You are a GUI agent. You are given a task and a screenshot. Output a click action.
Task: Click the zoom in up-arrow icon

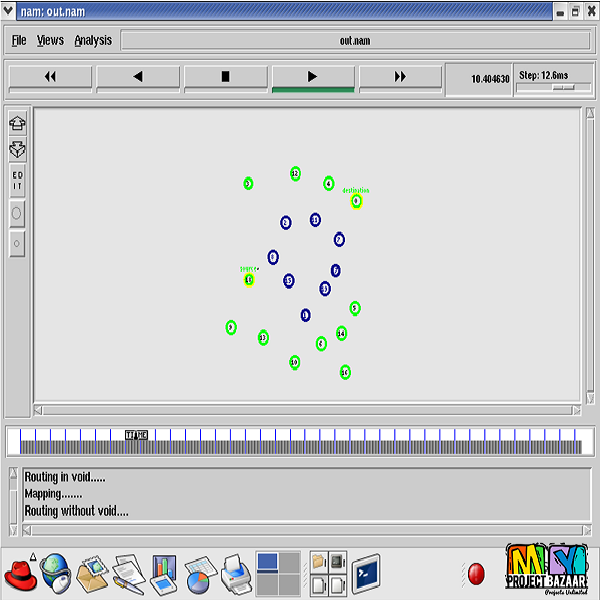click(17, 123)
